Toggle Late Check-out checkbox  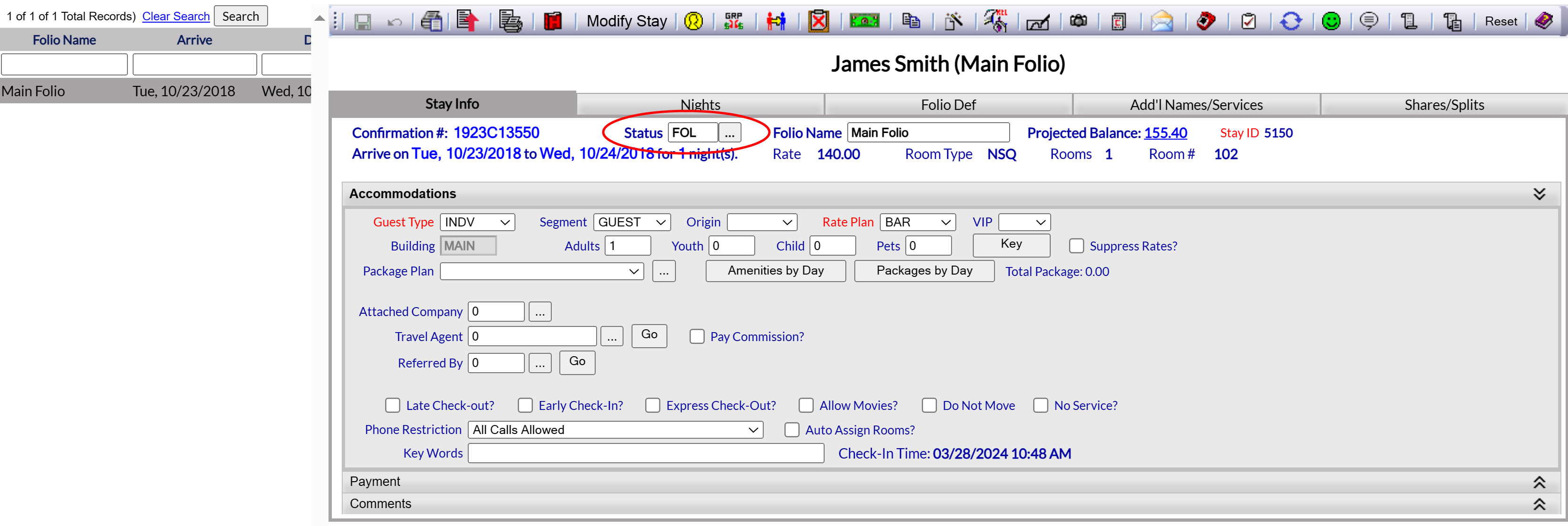pyautogui.click(x=393, y=405)
